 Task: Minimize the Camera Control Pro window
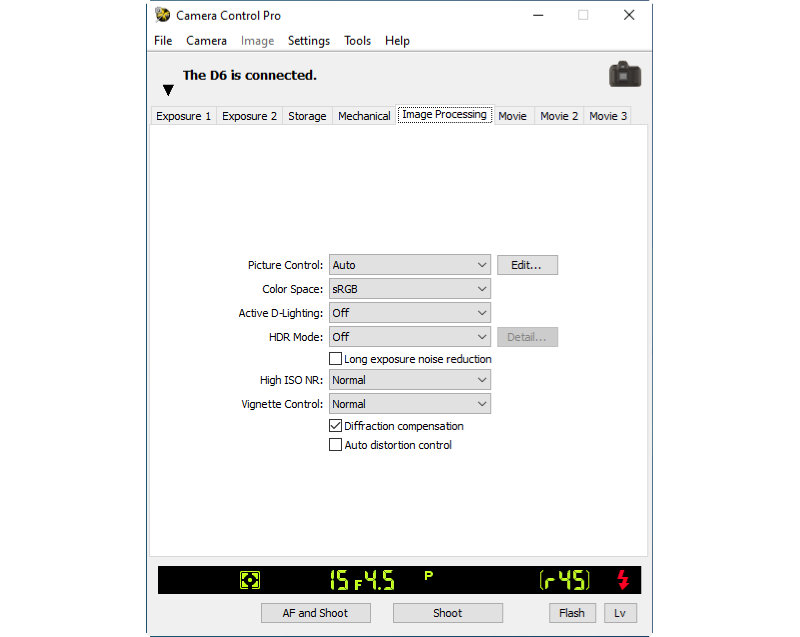[538, 15]
